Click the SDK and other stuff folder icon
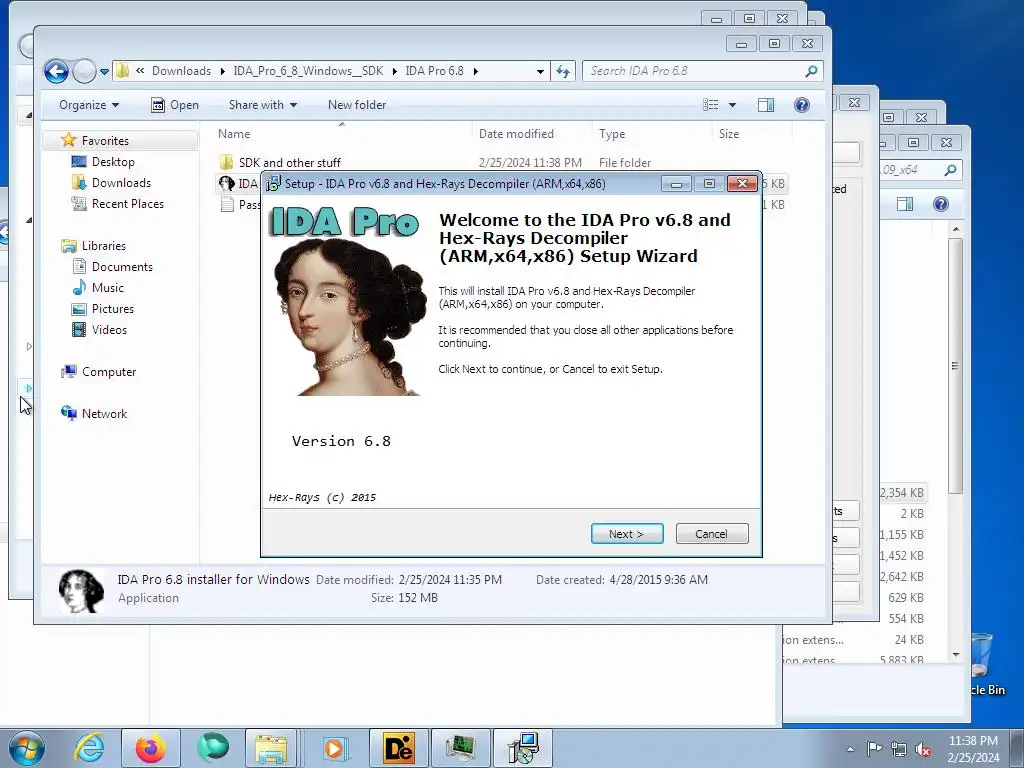The height and width of the screenshot is (768, 1024). click(226, 162)
